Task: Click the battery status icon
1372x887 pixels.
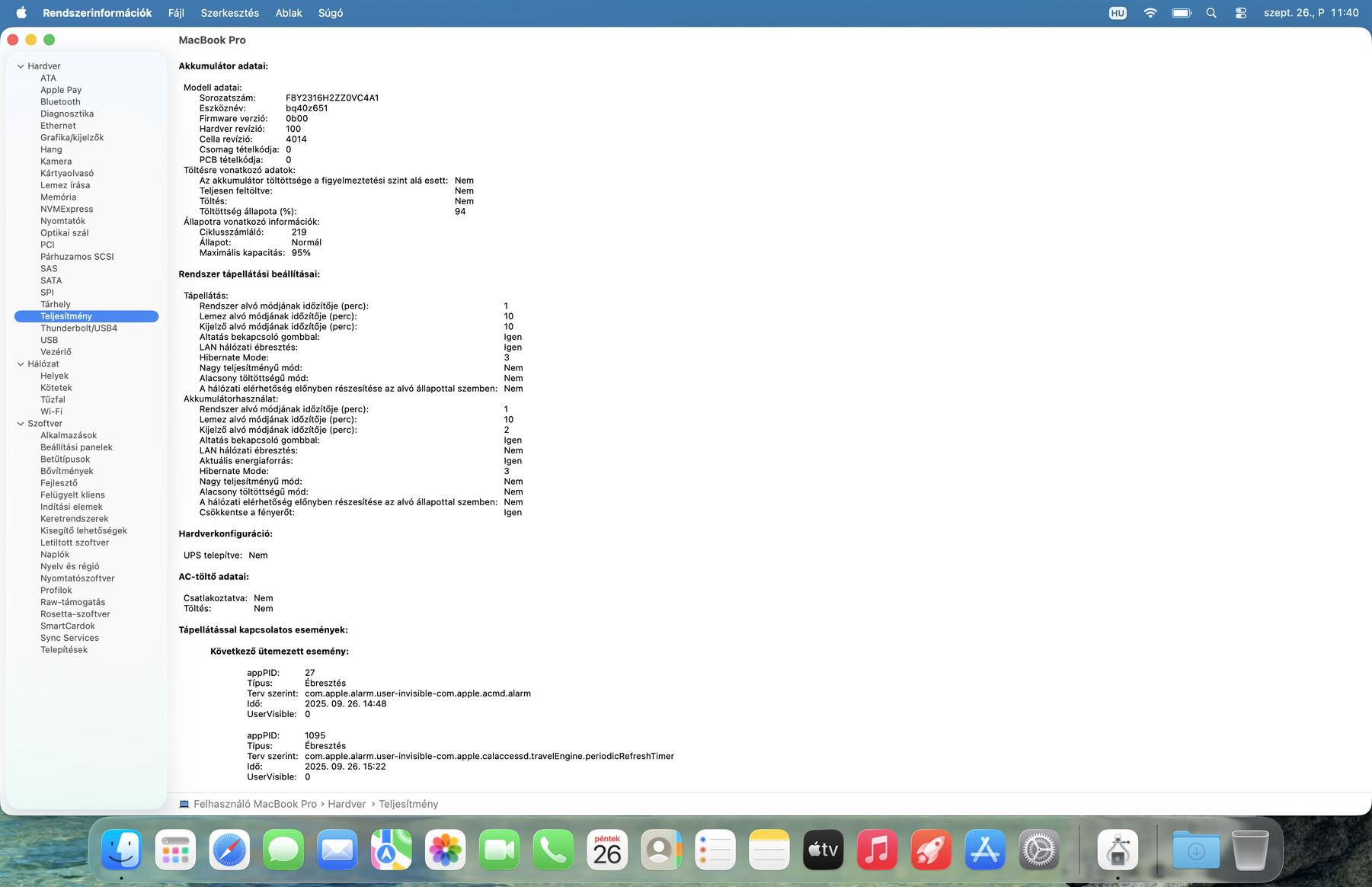Action: (x=1182, y=13)
